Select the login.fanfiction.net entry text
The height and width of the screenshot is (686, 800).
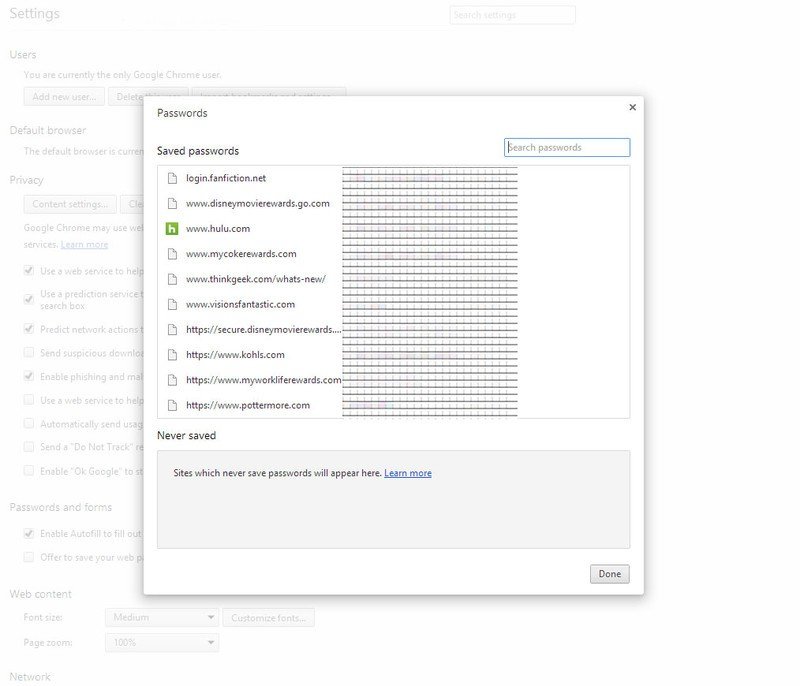[x=226, y=178]
